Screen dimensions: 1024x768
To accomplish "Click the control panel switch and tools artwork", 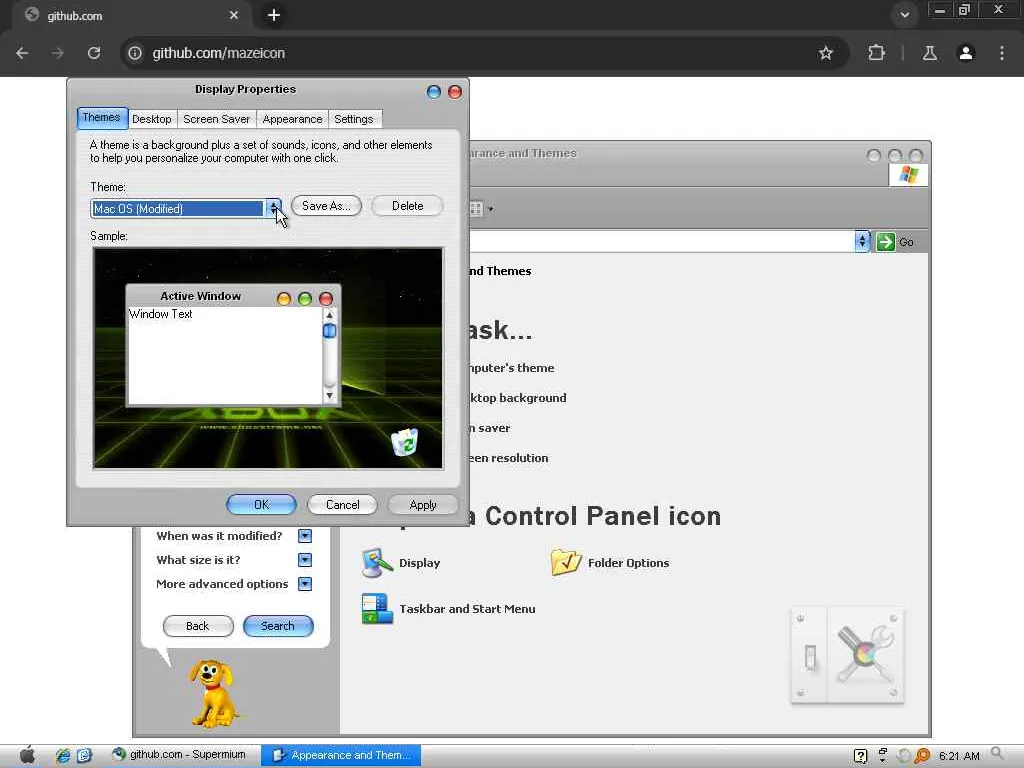I will tap(847, 654).
